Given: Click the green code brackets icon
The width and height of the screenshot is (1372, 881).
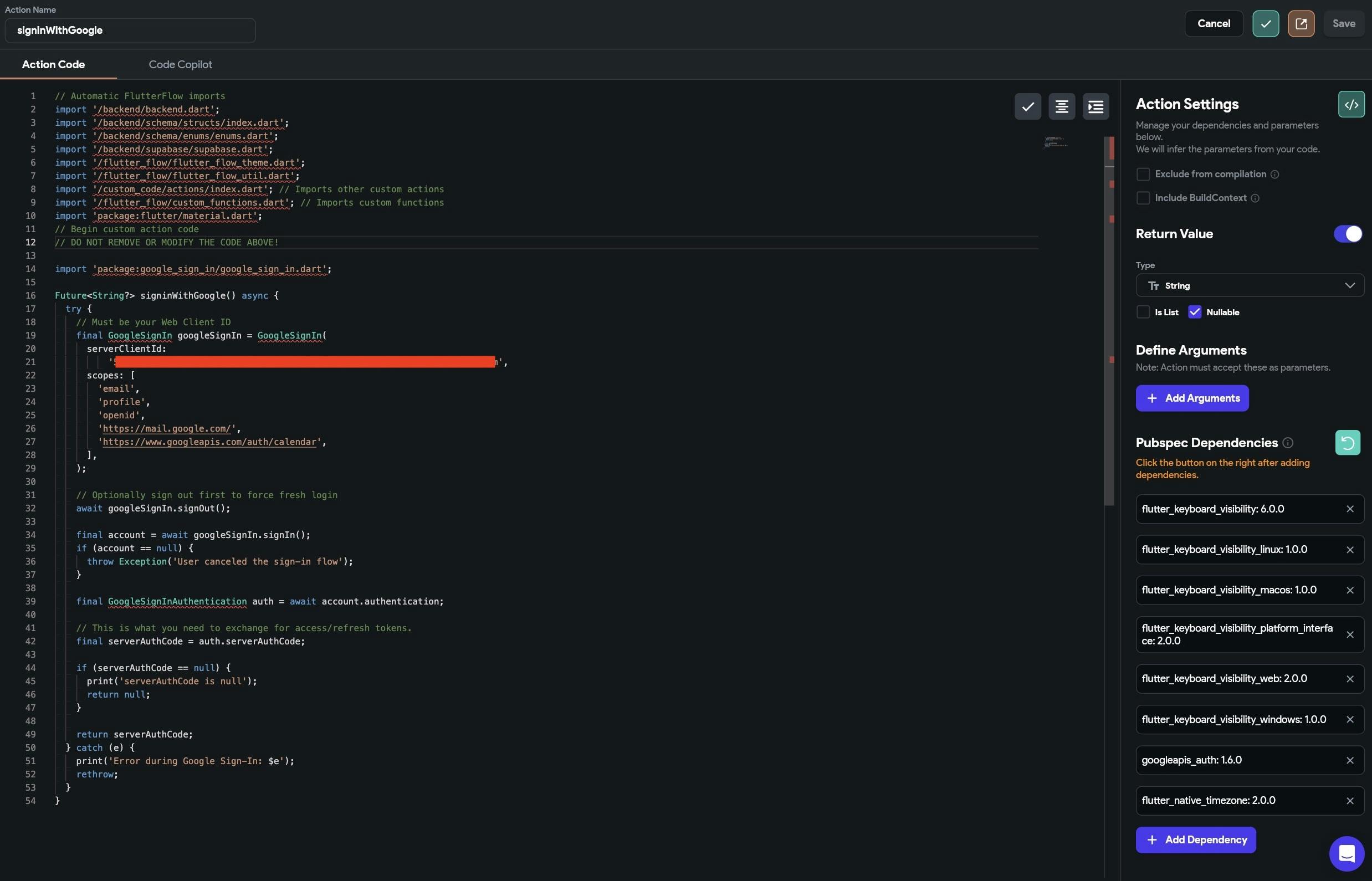Looking at the screenshot, I should 1351,104.
